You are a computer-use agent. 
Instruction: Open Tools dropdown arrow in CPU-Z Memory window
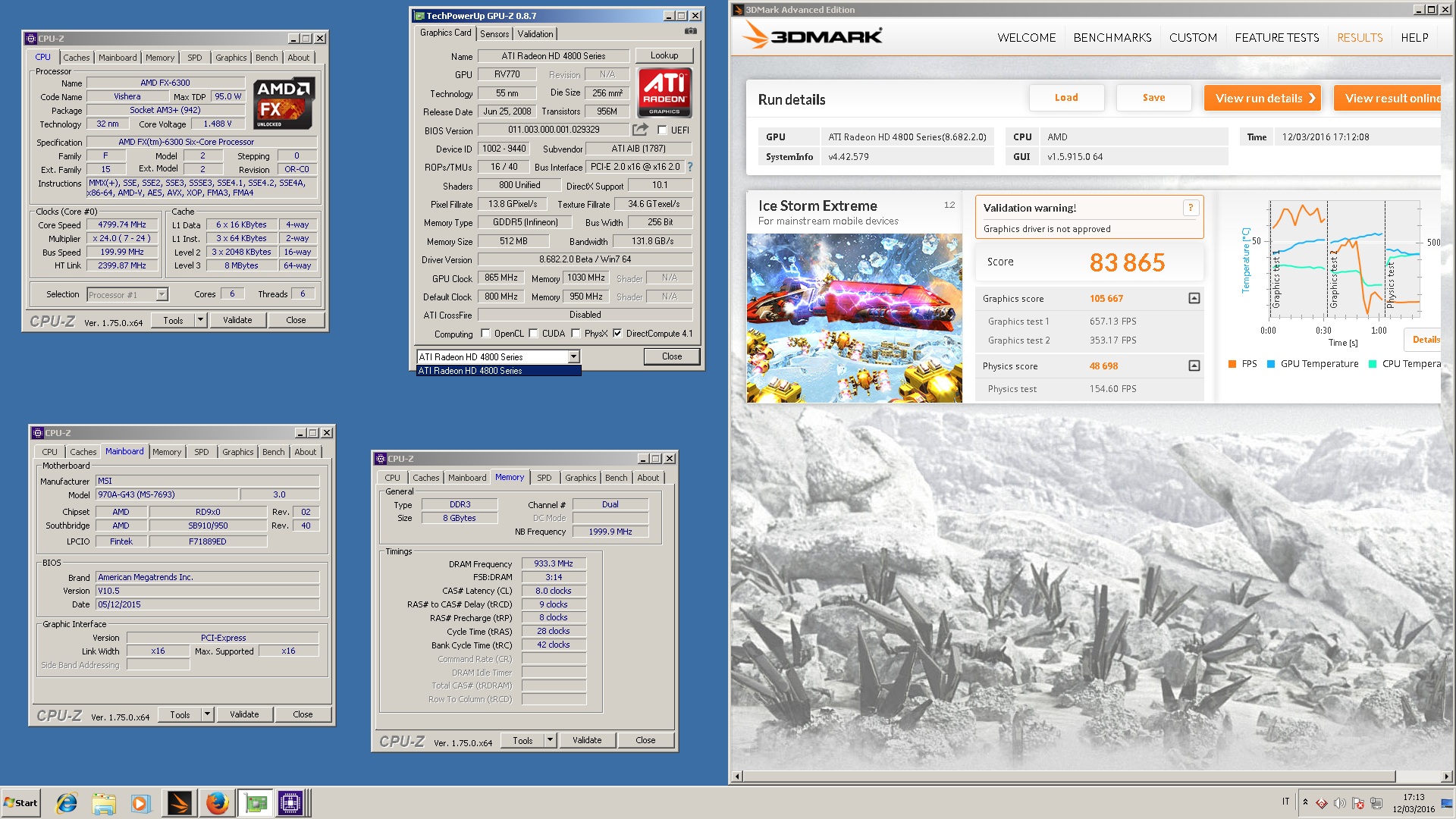coord(550,740)
